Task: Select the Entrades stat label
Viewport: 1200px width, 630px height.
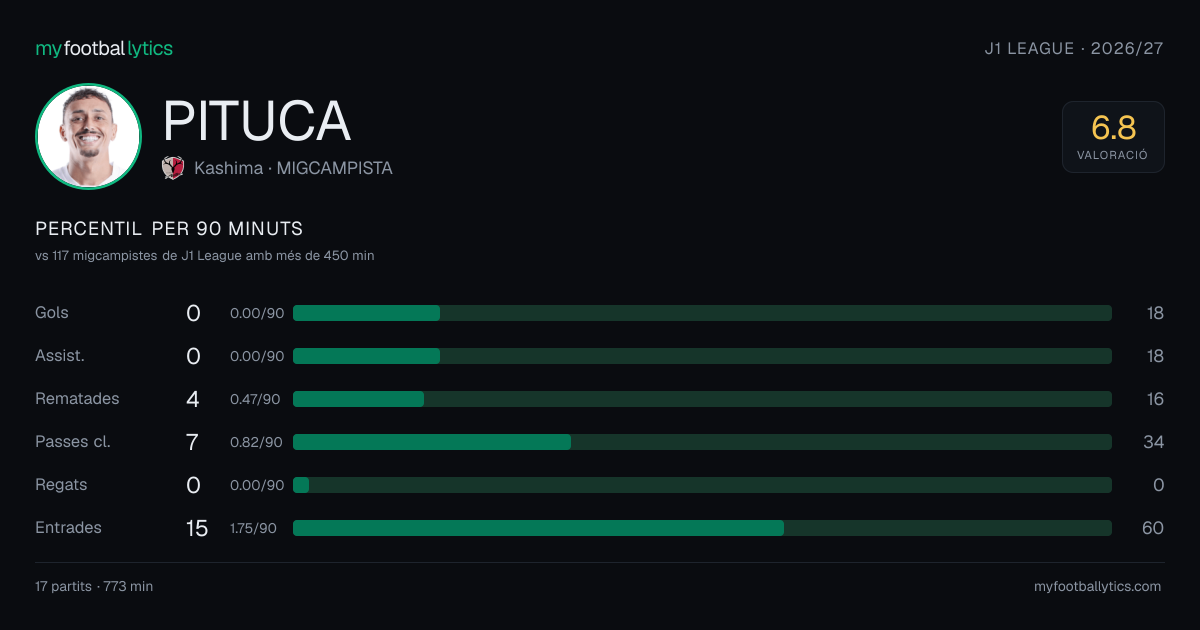Action: (x=68, y=528)
